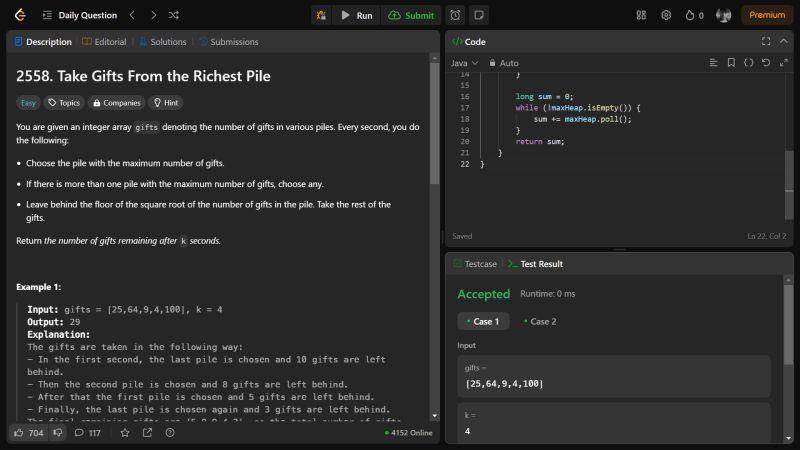This screenshot has width=800, height=450.
Task: Click the k input value 4
Action: [614, 423]
